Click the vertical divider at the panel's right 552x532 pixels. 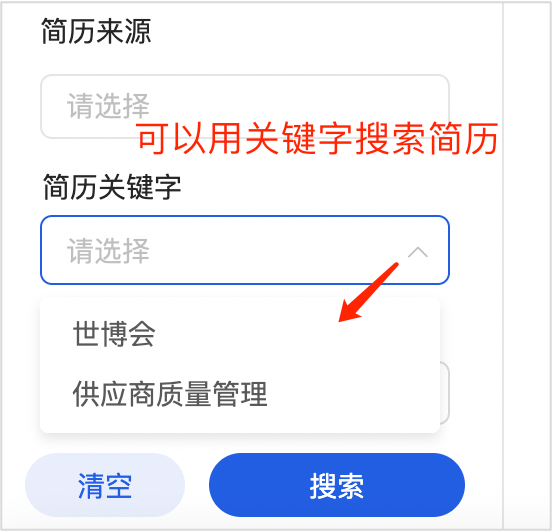[503, 266]
